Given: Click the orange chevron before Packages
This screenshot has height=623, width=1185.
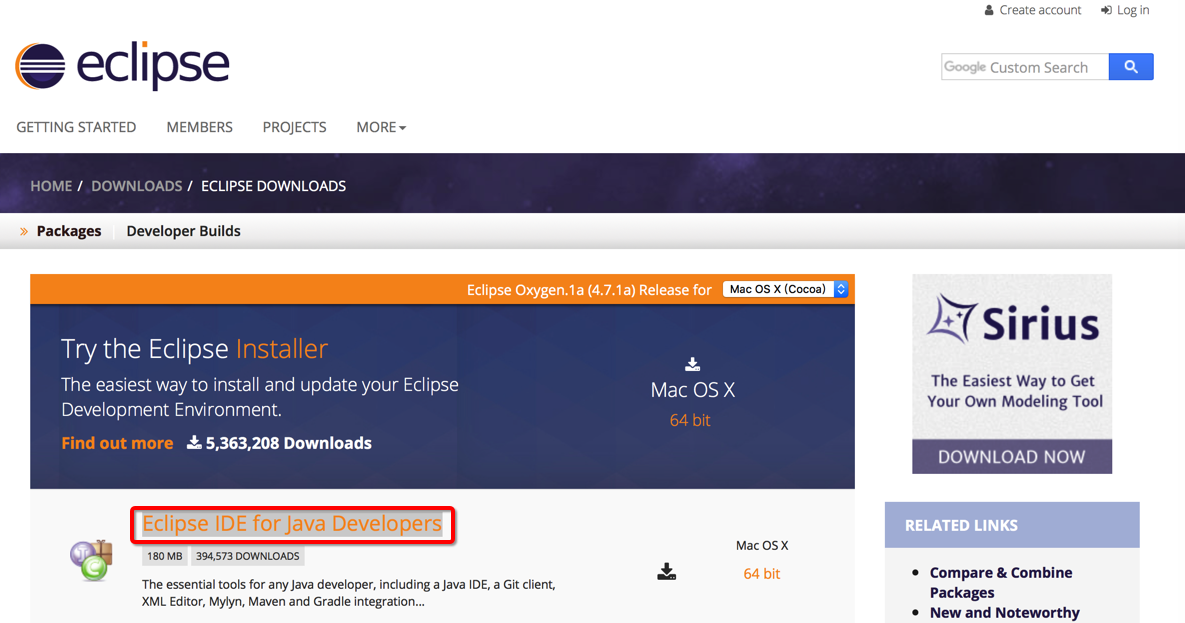Looking at the screenshot, I should (x=23, y=231).
